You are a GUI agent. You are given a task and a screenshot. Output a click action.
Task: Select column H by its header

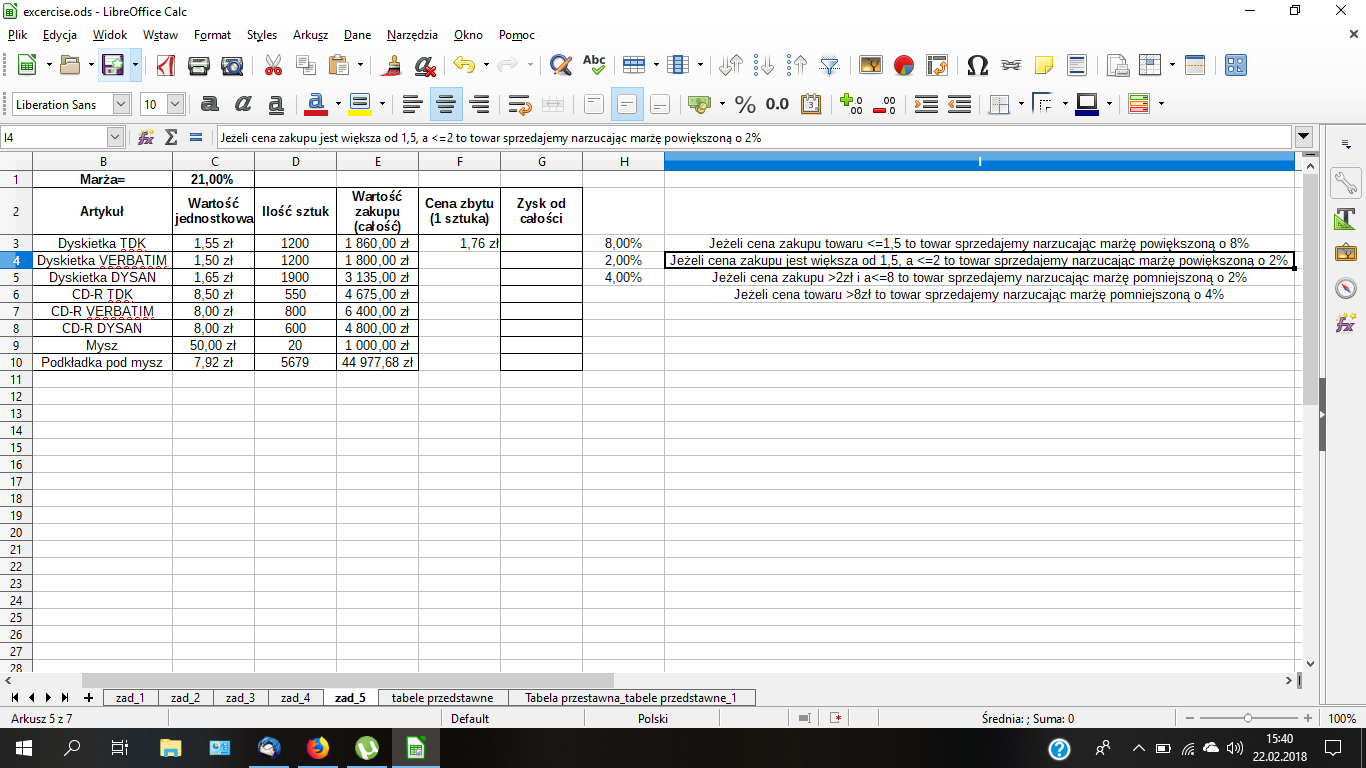623,161
